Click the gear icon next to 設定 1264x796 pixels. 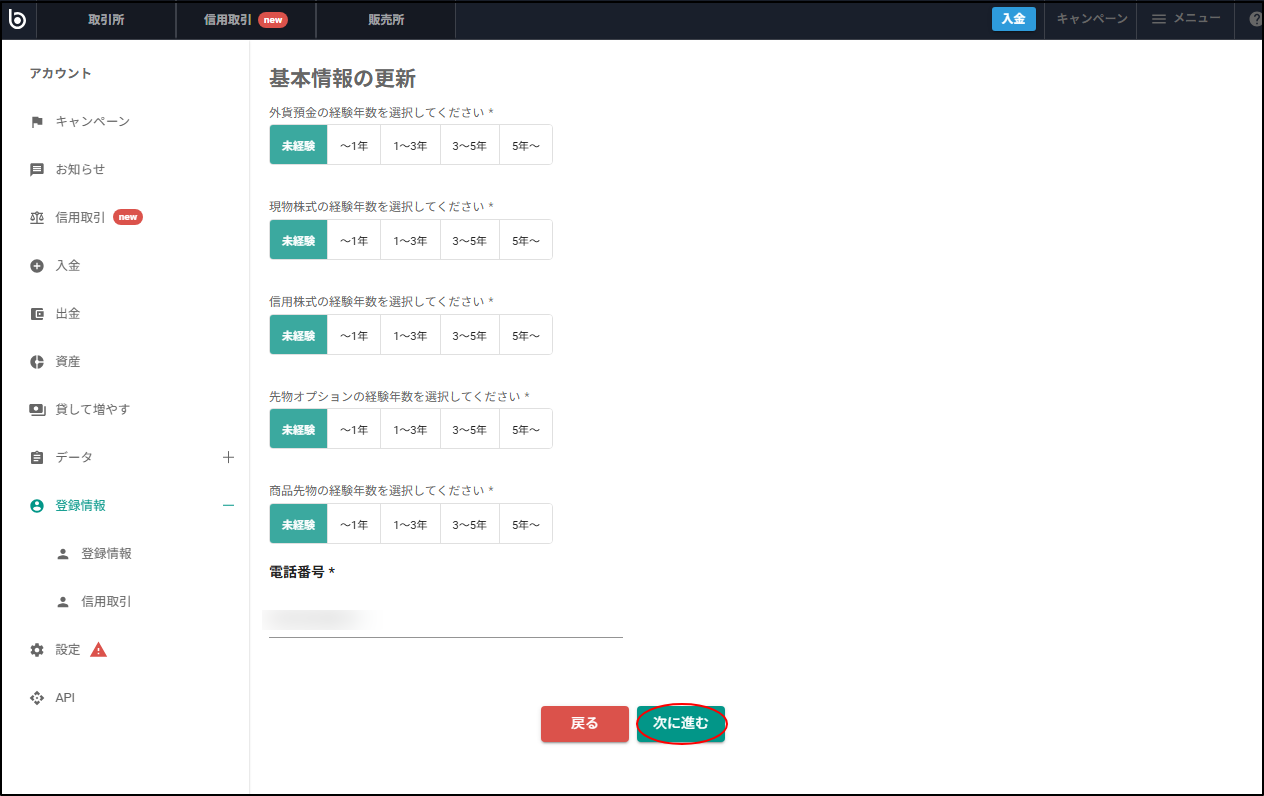coord(37,650)
